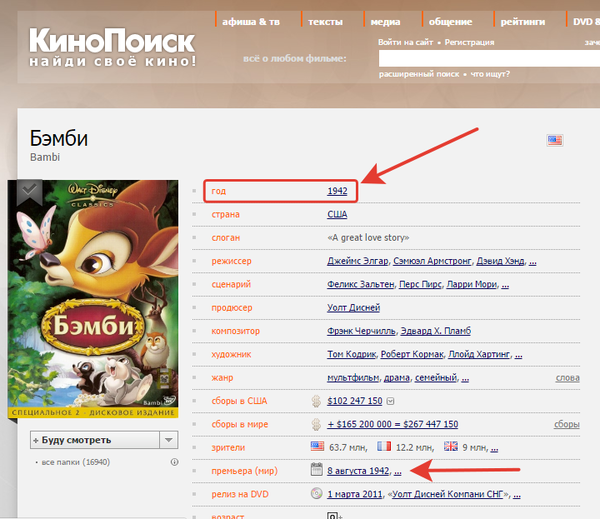Viewport: 600px width, 519px height.
Task: Open the Буду смотреть dropdown arrow
Action: click(x=169, y=440)
